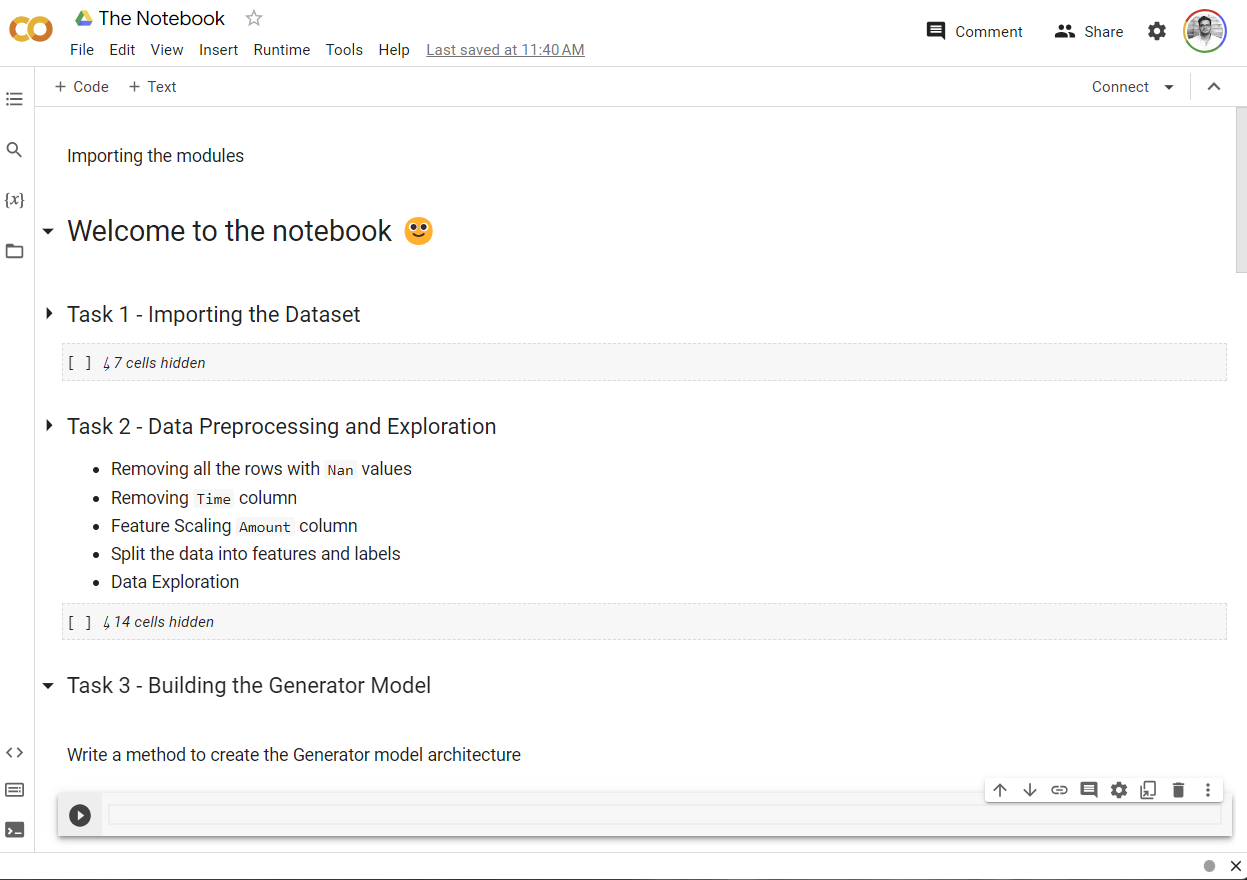Delete the selected cell with trash icon
Viewport: 1247px width, 880px height.
coord(1178,790)
